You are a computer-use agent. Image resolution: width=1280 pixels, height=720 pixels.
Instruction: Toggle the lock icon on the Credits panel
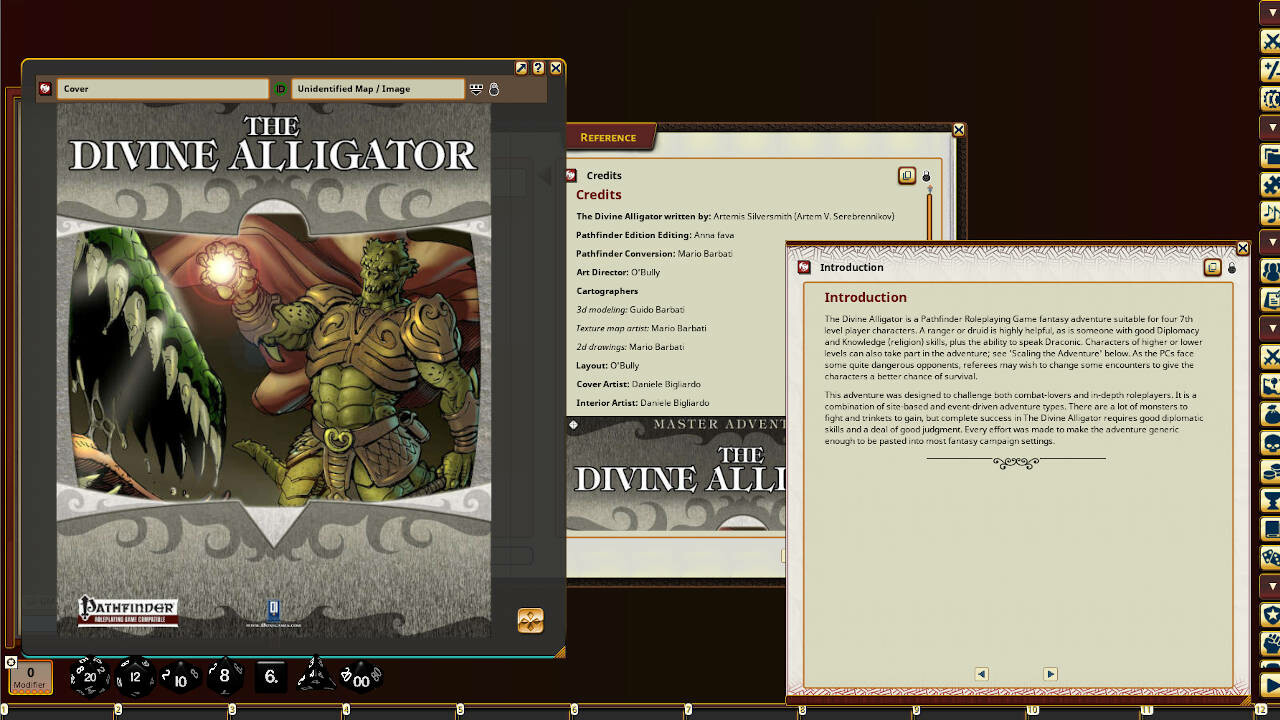tap(926, 175)
